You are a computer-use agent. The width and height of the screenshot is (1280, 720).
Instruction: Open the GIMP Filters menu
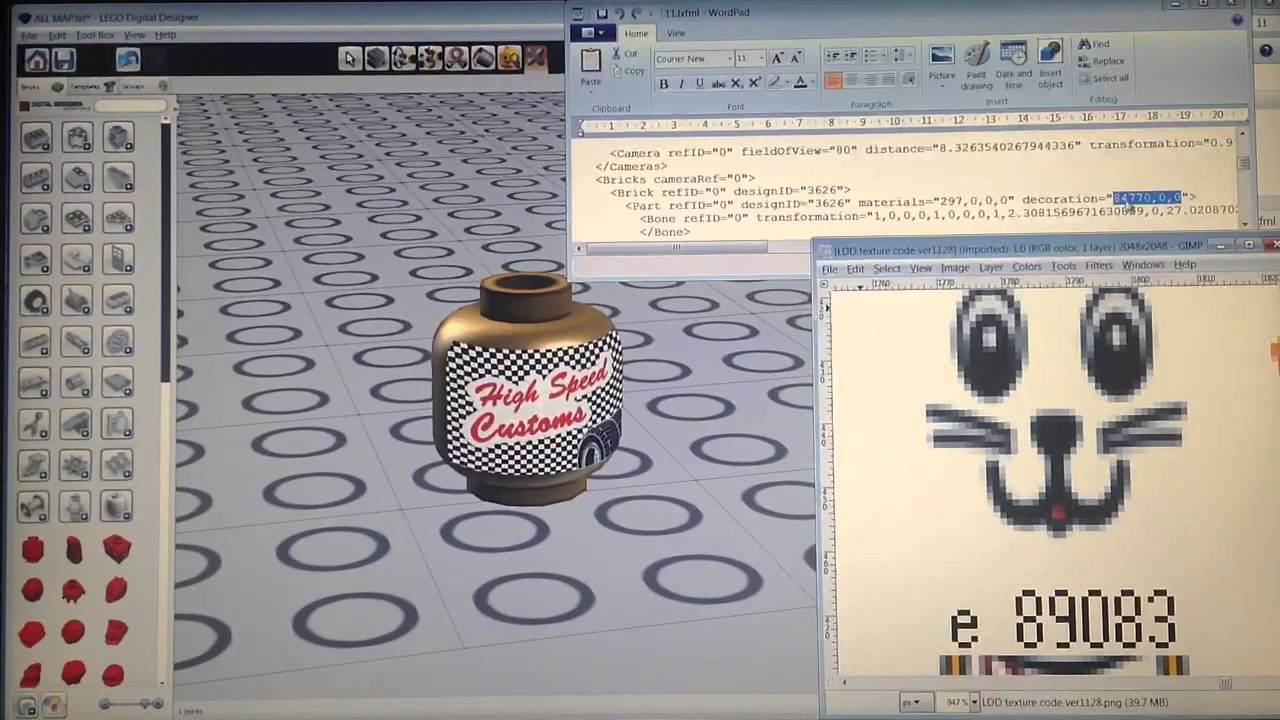tap(1098, 266)
